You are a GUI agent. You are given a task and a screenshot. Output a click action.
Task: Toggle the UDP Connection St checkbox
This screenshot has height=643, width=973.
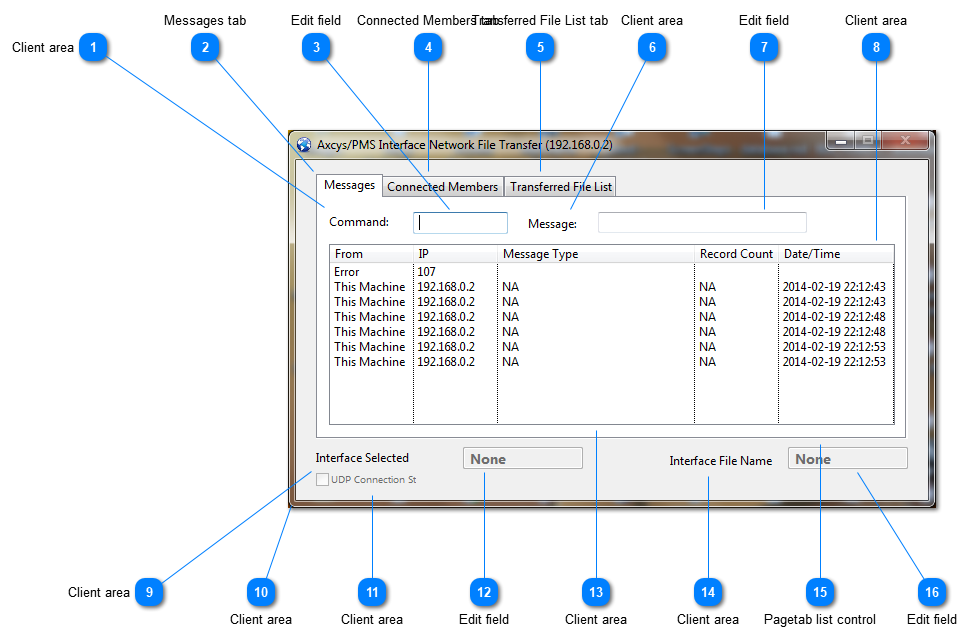(x=323, y=480)
